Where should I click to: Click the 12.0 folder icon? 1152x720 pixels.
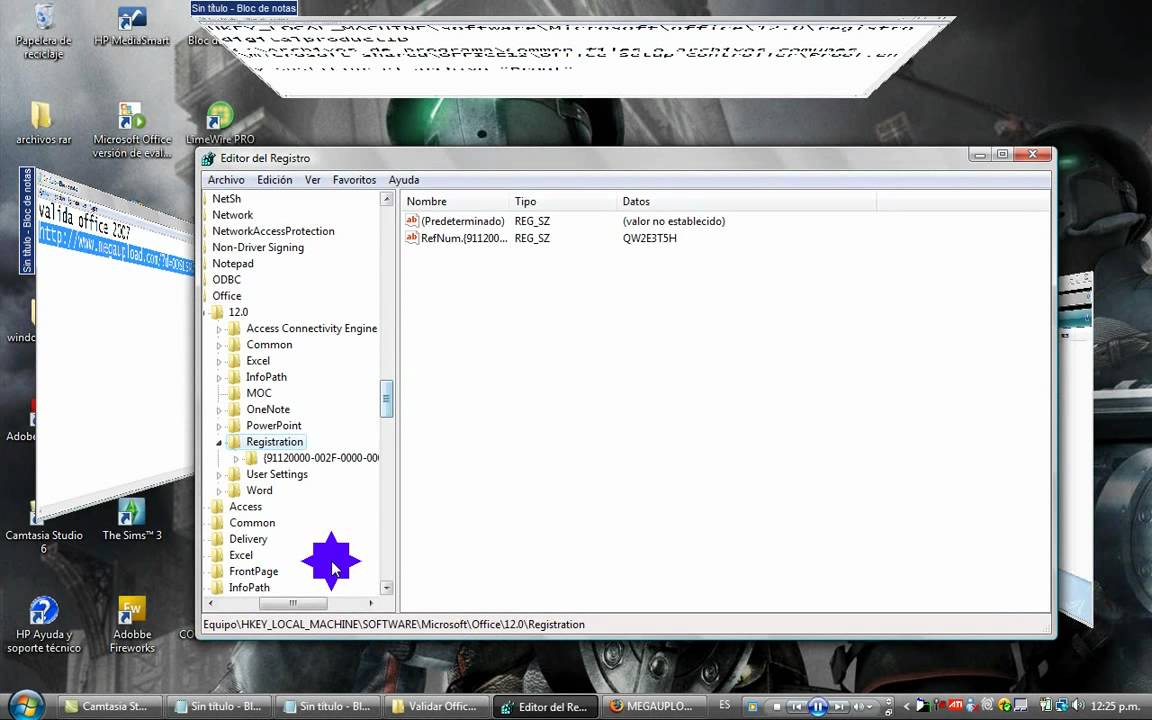(217, 312)
